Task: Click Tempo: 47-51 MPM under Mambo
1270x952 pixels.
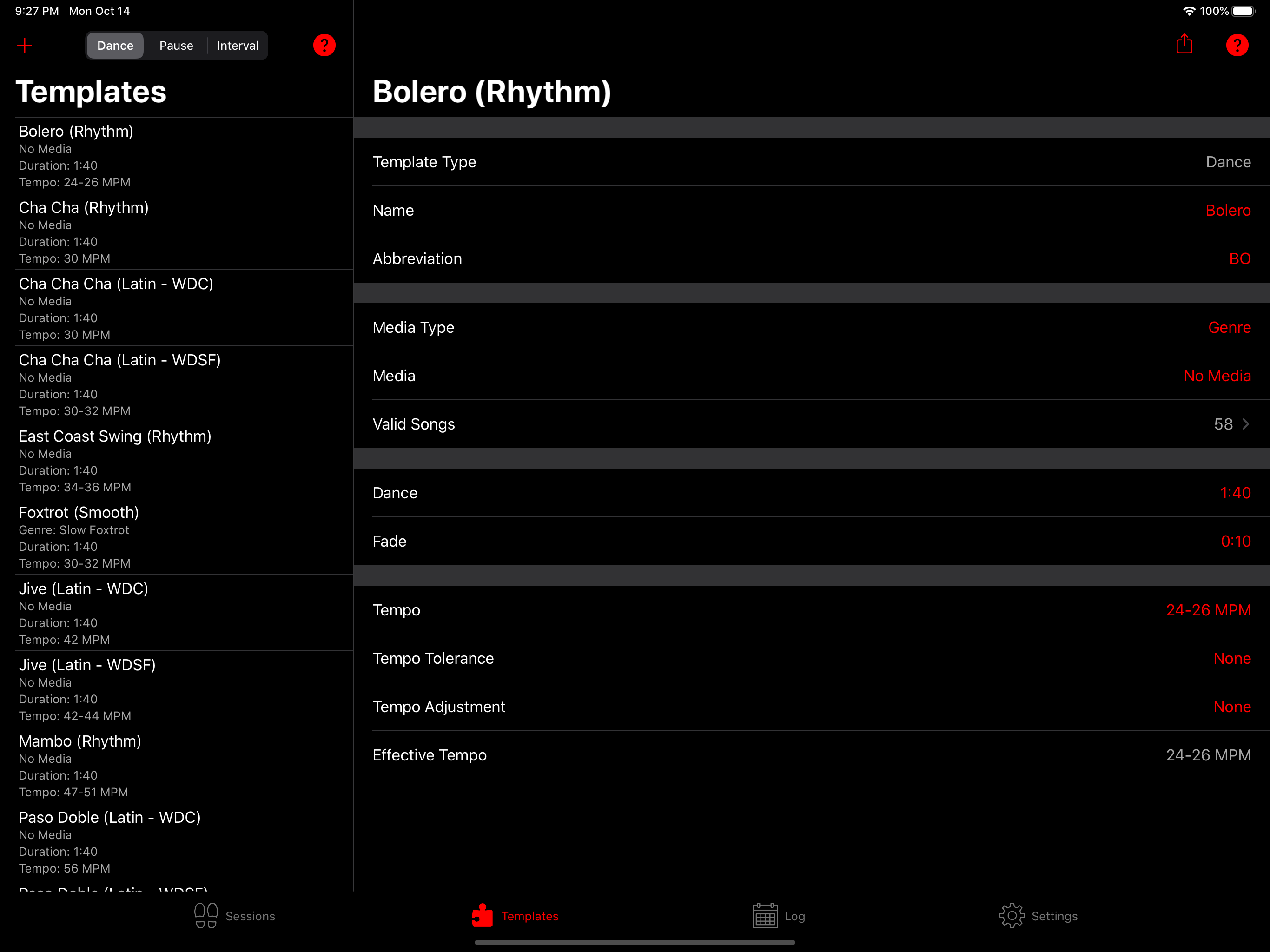Action: click(x=73, y=793)
